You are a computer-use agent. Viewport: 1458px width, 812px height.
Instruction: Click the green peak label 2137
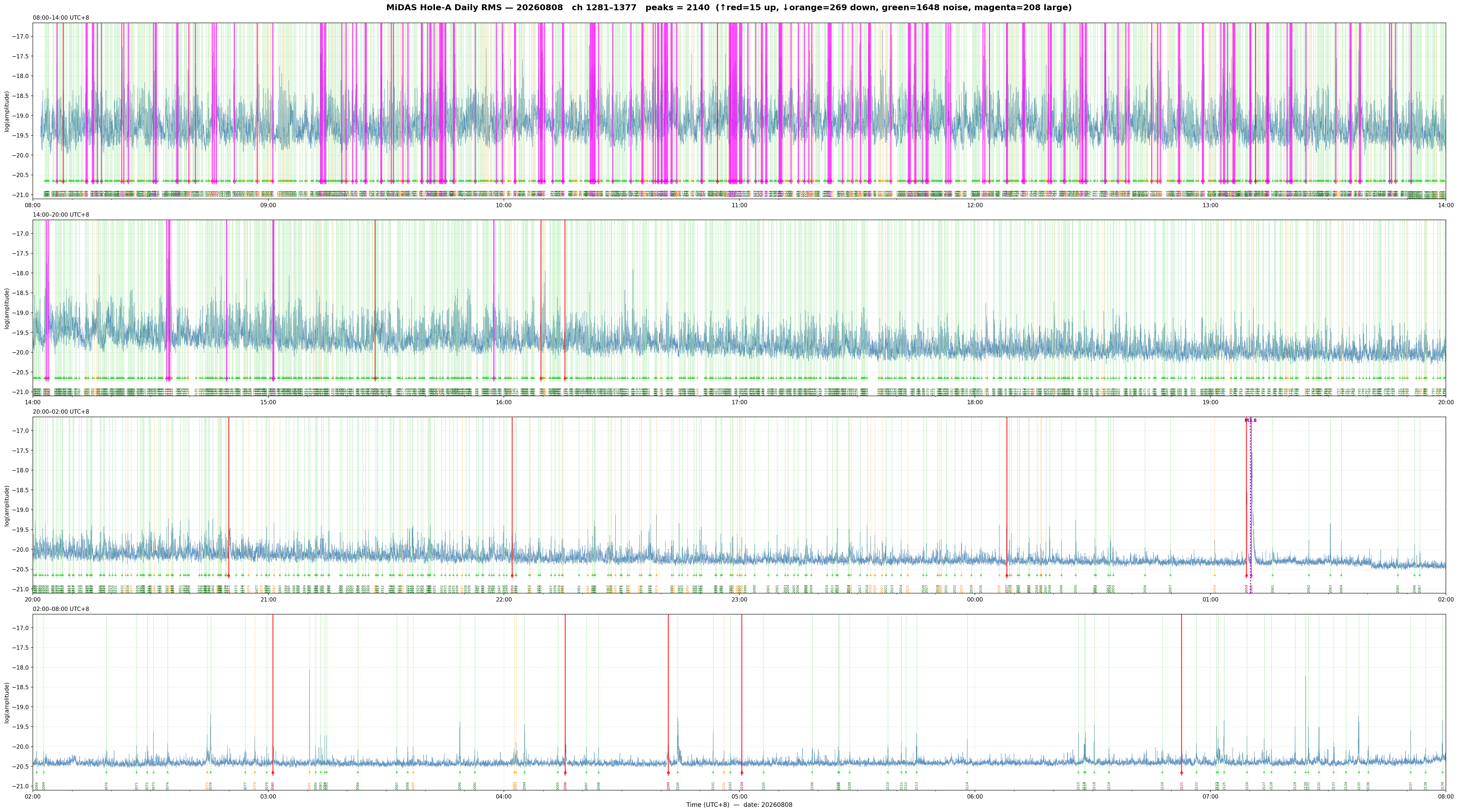coord(1410,786)
